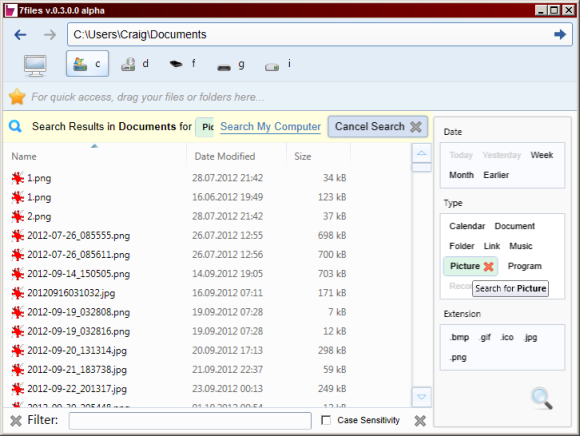The height and width of the screenshot is (436, 580).
Task: Go back with the left arrow
Action: point(20,35)
